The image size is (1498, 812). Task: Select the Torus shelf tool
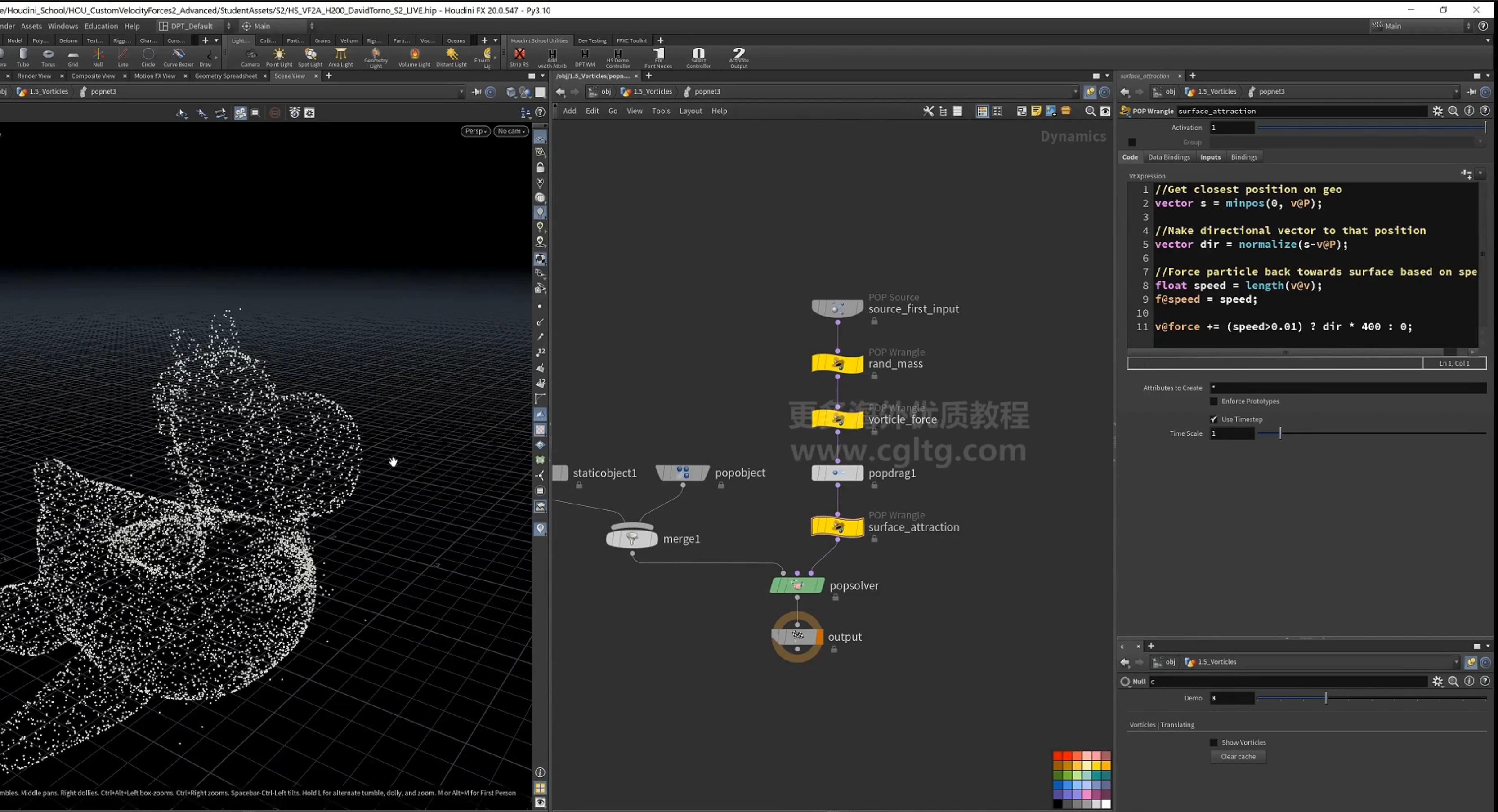click(x=48, y=57)
